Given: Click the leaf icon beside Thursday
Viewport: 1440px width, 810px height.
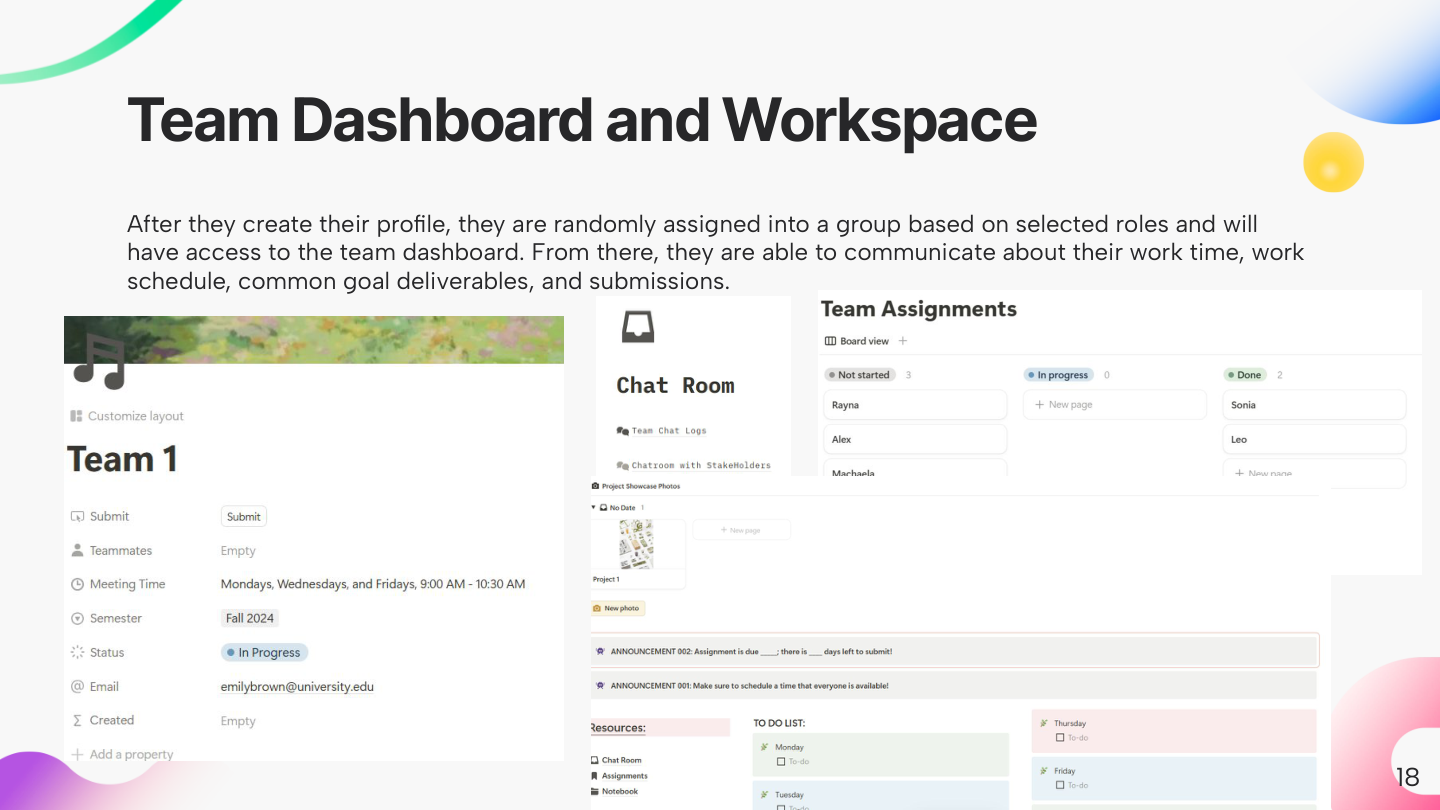Looking at the screenshot, I should pyautogui.click(x=1044, y=723).
